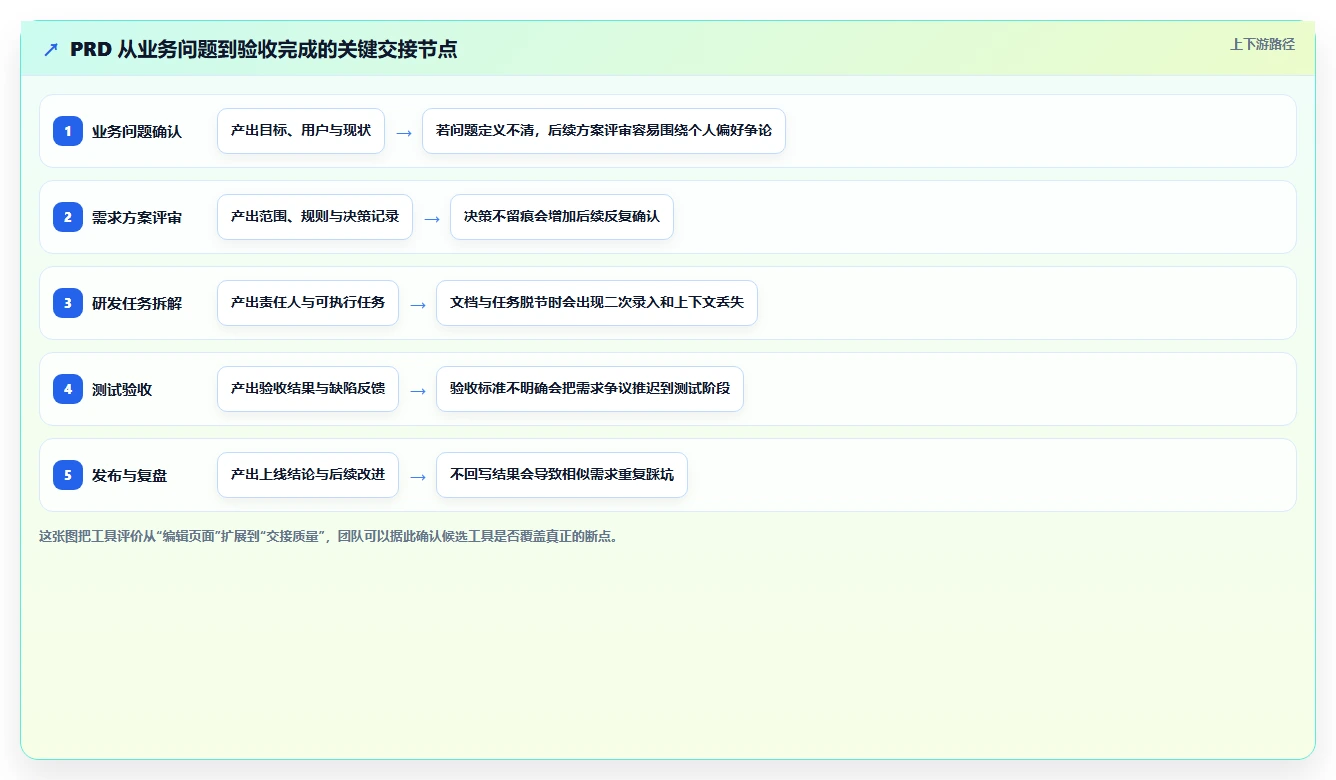Click the "产出目标、用户与现状" chip
This screenshot has height=780, width=1336.
[301, 131]
